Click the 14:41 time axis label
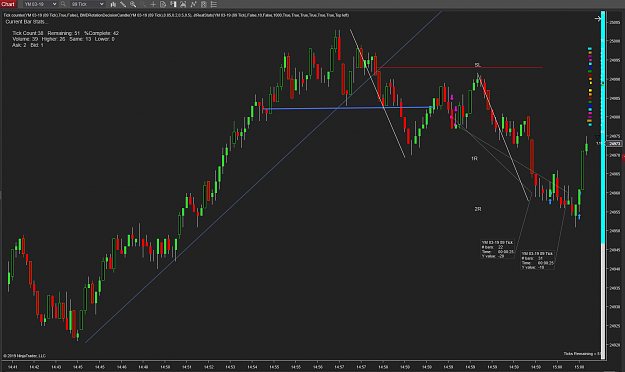Viewport: 625px width, 372px height. pos(12,367)
